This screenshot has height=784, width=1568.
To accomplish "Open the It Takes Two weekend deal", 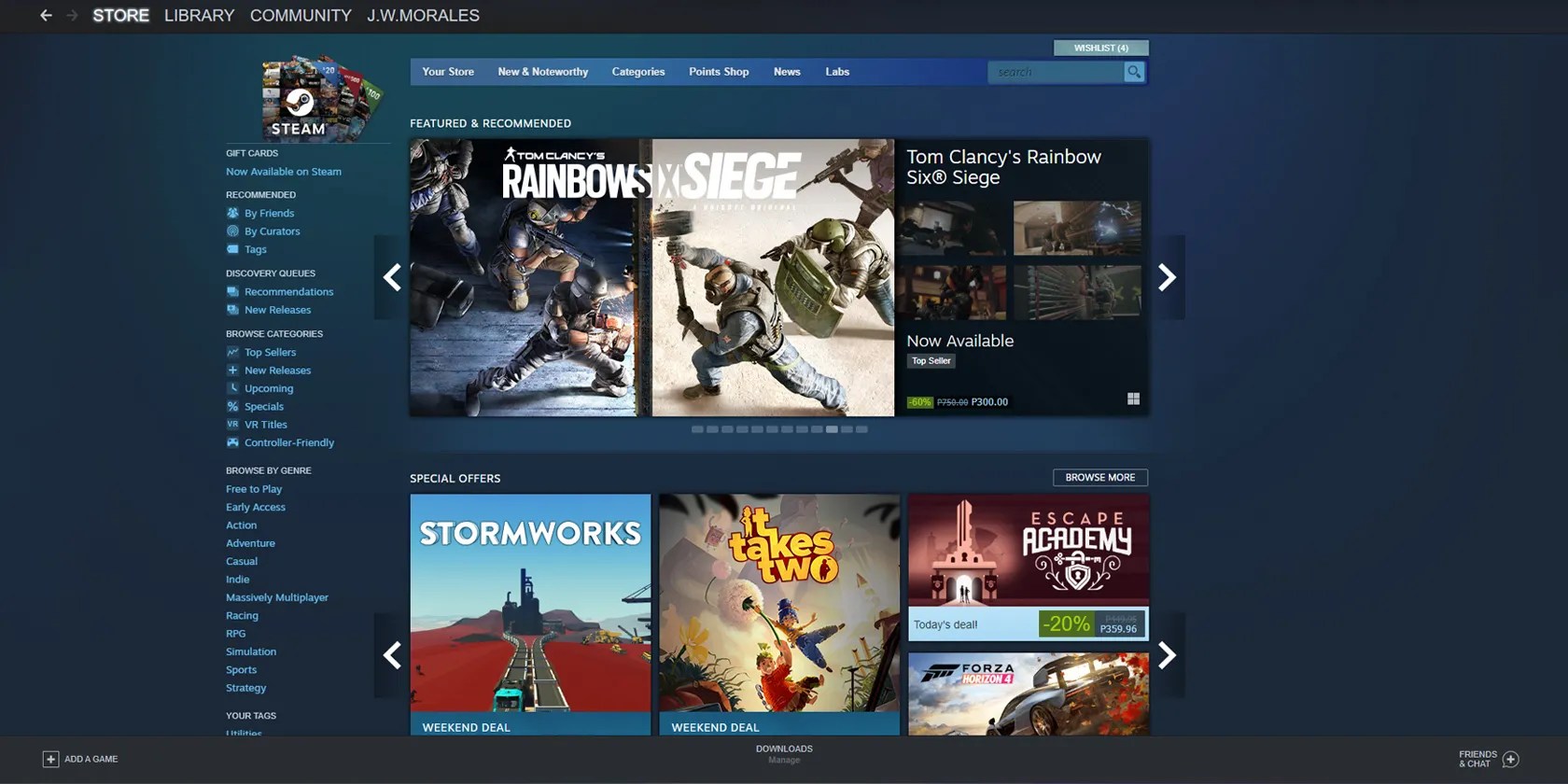I will click(779, 614).
